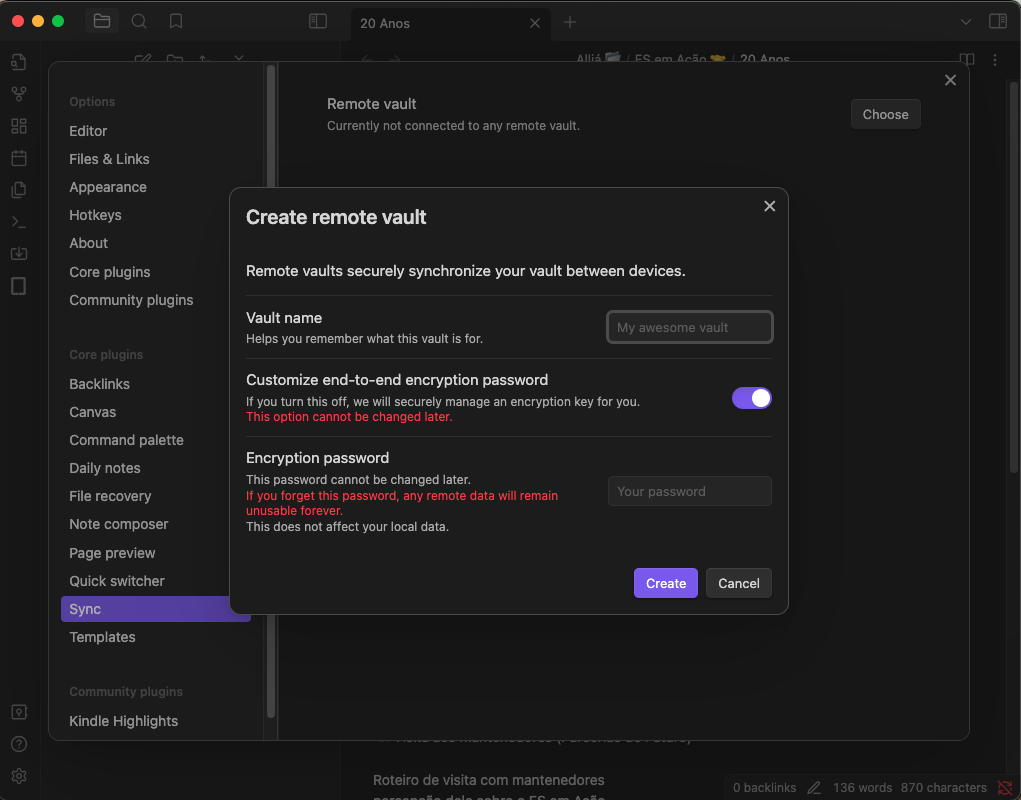Open the search icon in the title bar

tap(139, 20)
